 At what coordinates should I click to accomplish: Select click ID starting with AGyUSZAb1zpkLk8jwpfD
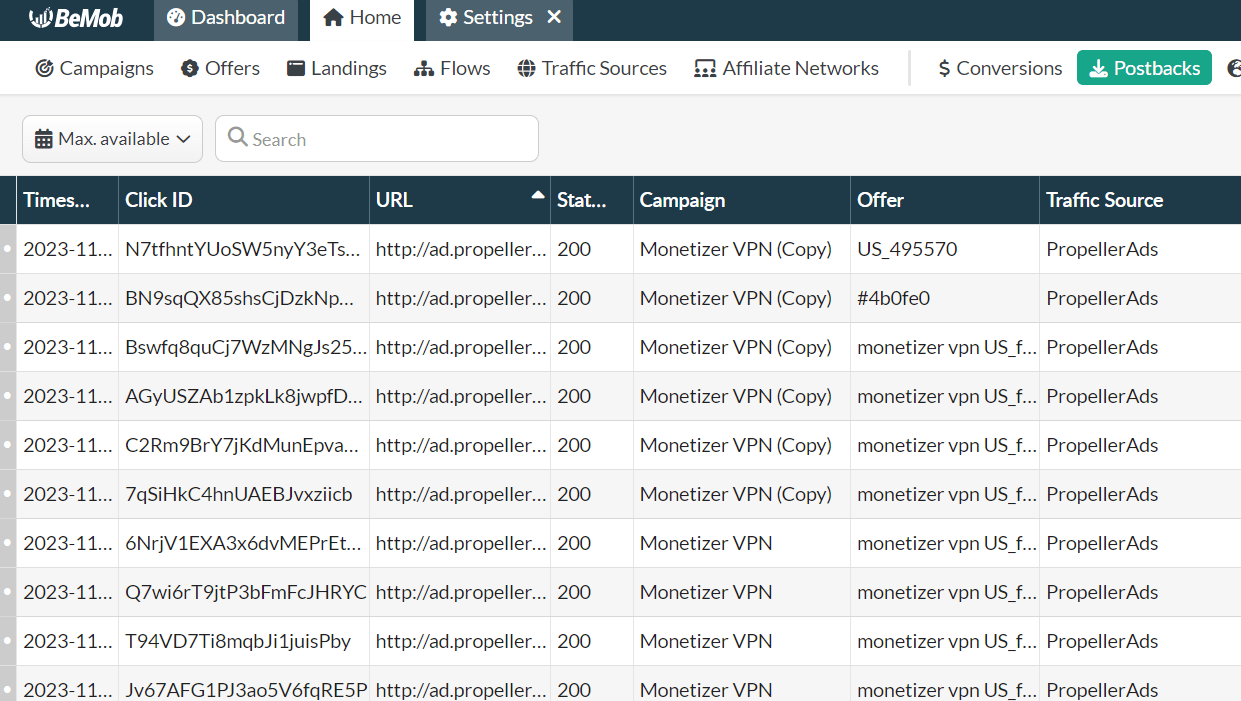[243, 396]
